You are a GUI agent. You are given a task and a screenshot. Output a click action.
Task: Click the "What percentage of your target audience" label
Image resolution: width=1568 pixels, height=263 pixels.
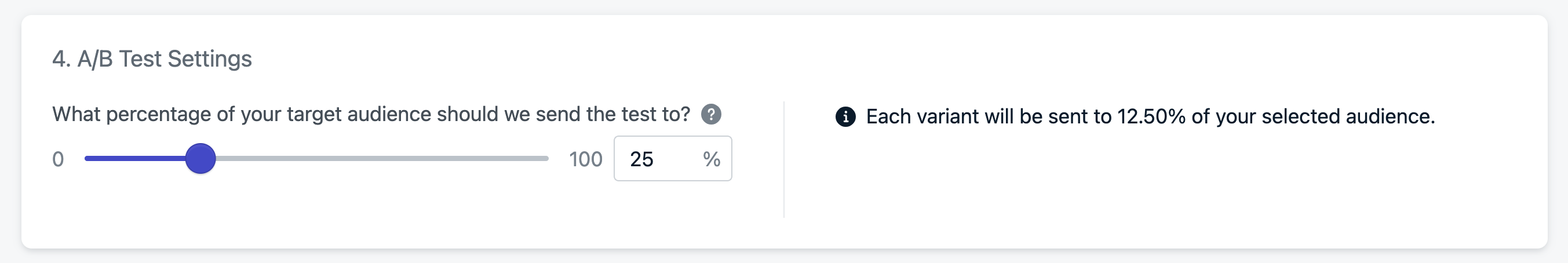(243, 114)
